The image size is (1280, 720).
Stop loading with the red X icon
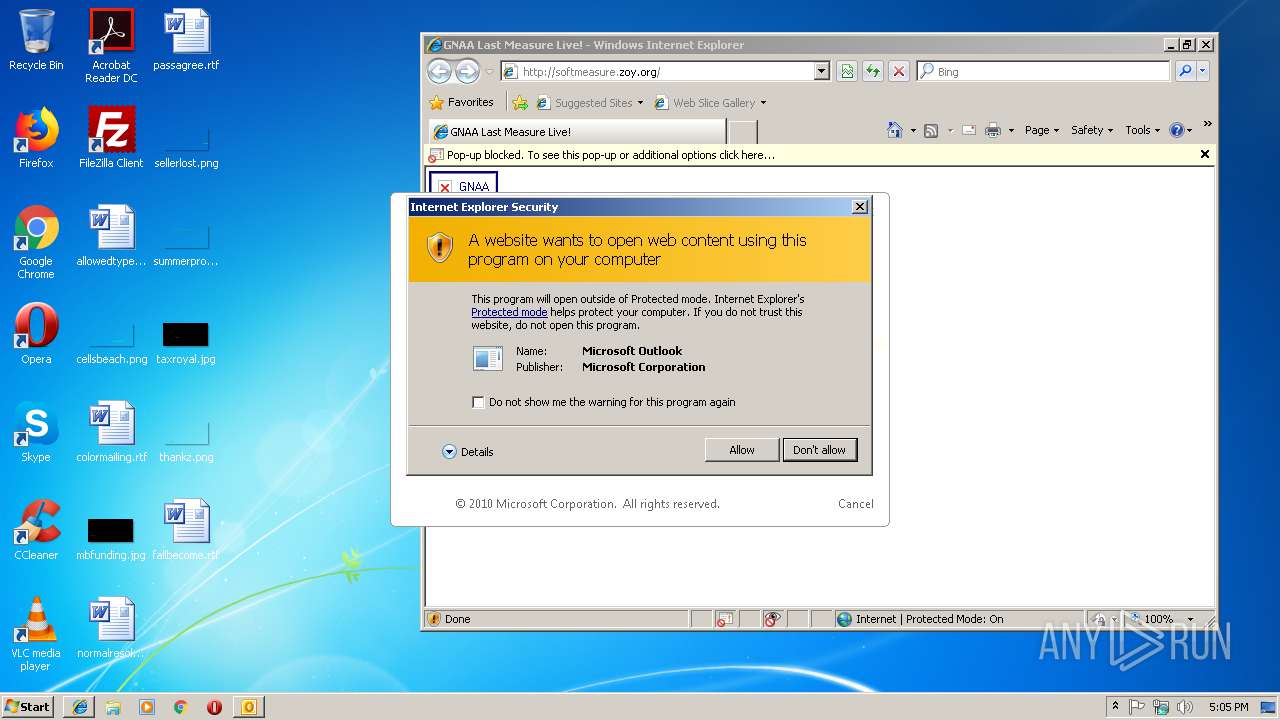click(899, 72)
